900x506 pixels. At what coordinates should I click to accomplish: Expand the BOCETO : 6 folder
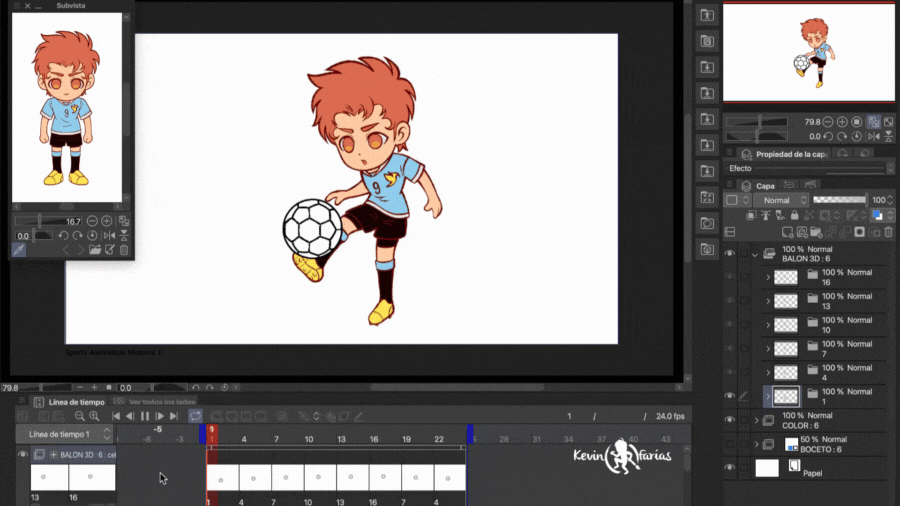coord(757,444)
